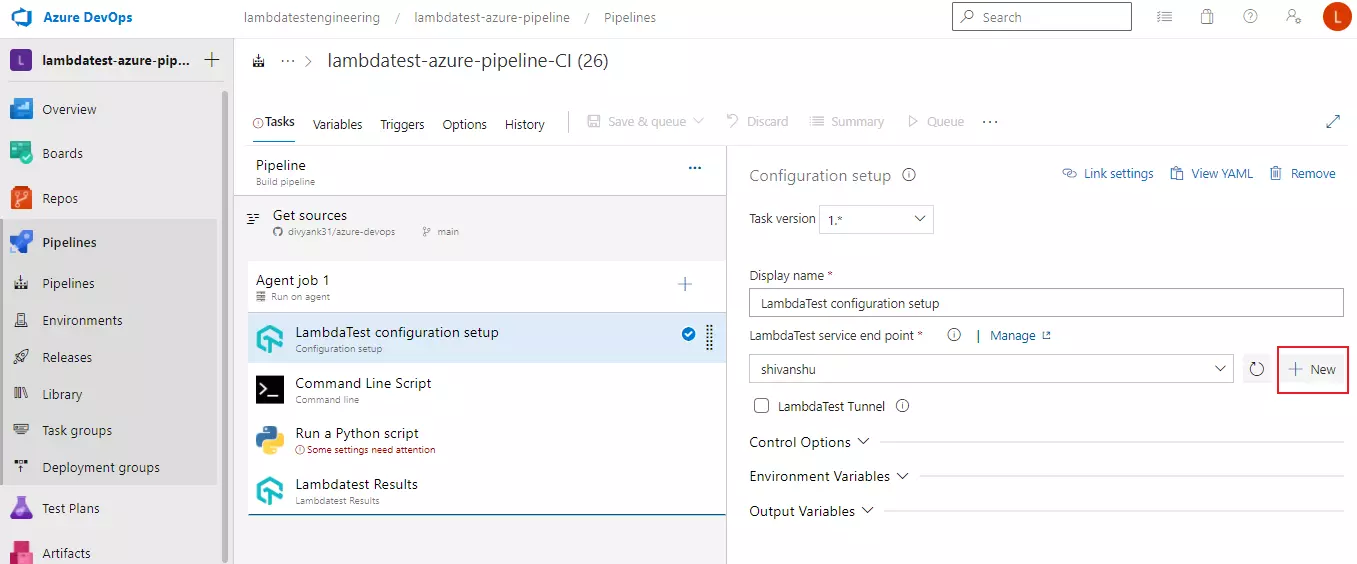Open the Save & queue dropdown
Screen dimensions: 1357x564
[646, 121]
